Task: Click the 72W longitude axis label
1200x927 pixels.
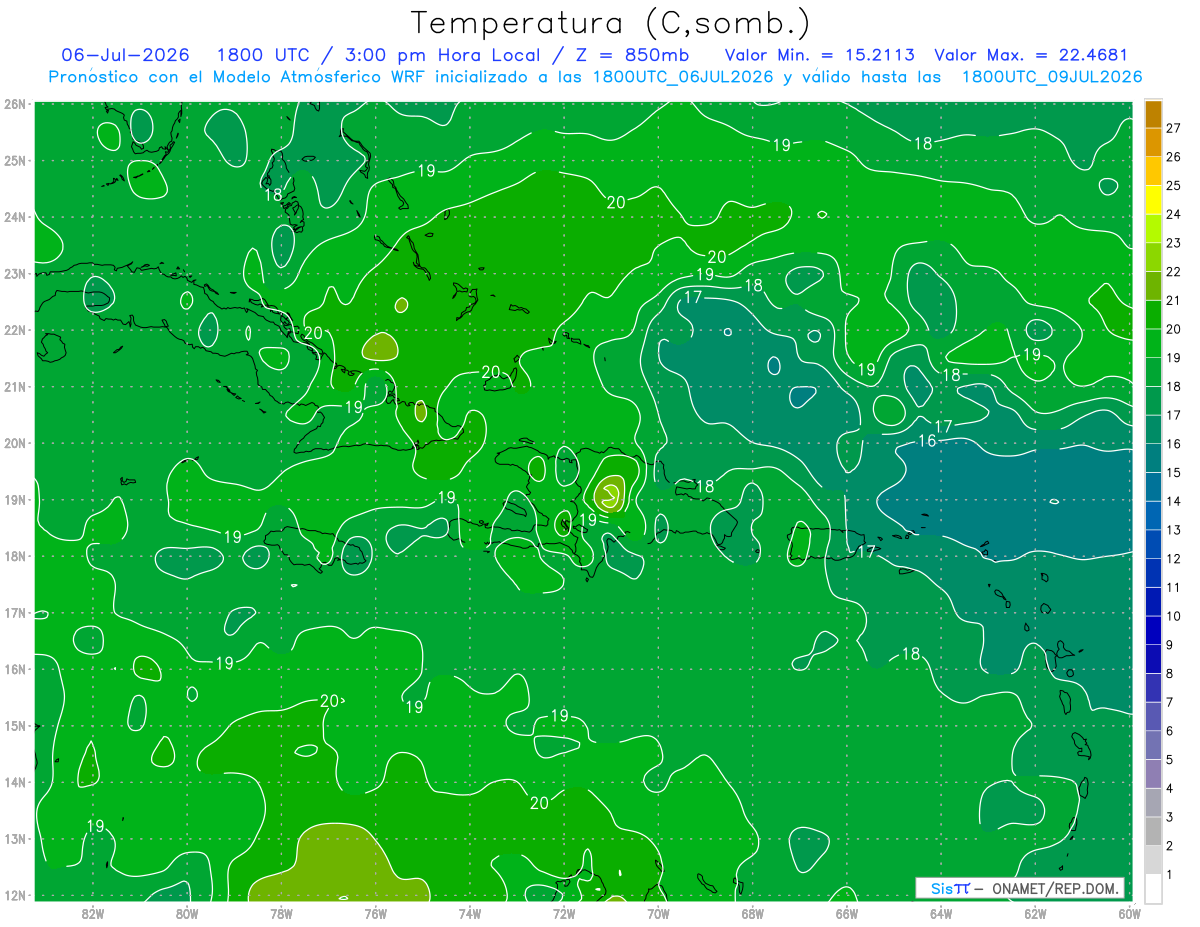Action: coord(564,913)
